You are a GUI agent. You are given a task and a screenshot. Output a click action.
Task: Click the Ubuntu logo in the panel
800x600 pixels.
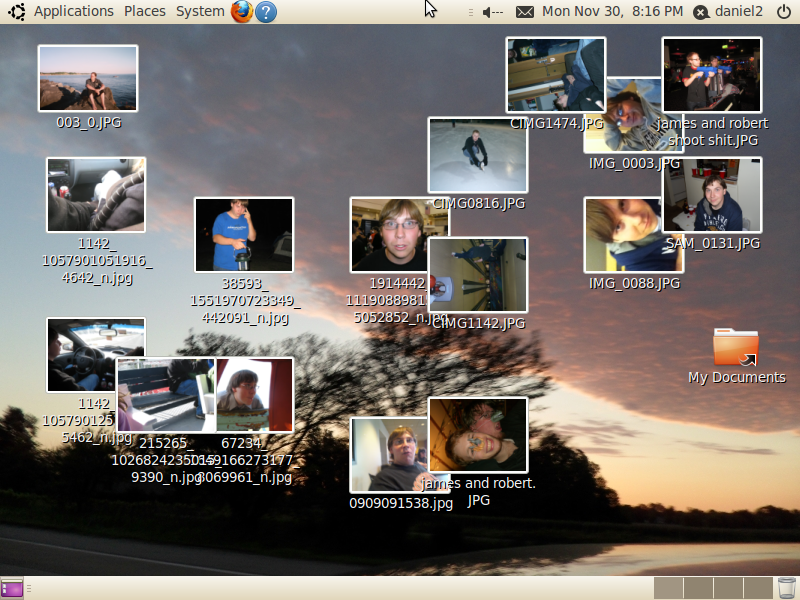click(x=17, y=11)
